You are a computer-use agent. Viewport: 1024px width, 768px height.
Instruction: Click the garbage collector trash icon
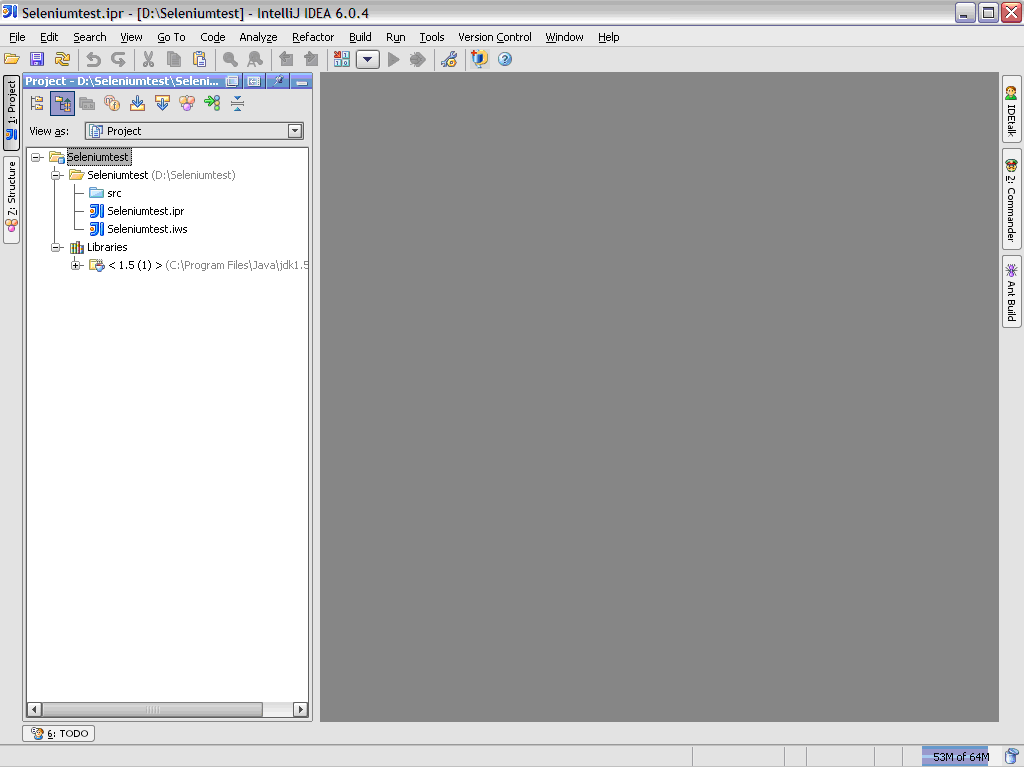point(1012,757)
